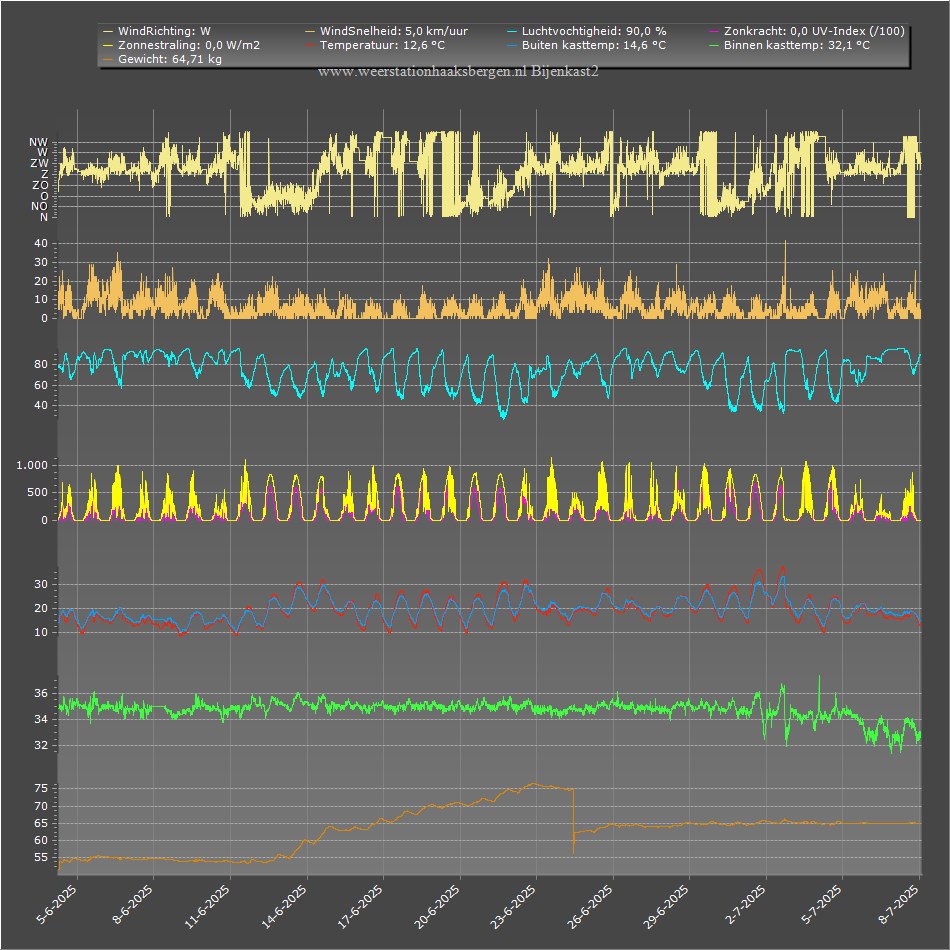Click the 75 weight axis label

[x=41, y=788]
